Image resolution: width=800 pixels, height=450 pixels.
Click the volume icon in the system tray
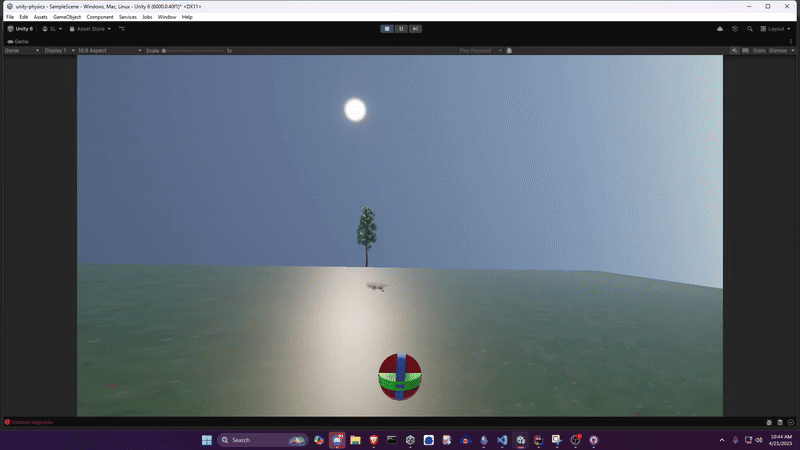tap(759, 440)
